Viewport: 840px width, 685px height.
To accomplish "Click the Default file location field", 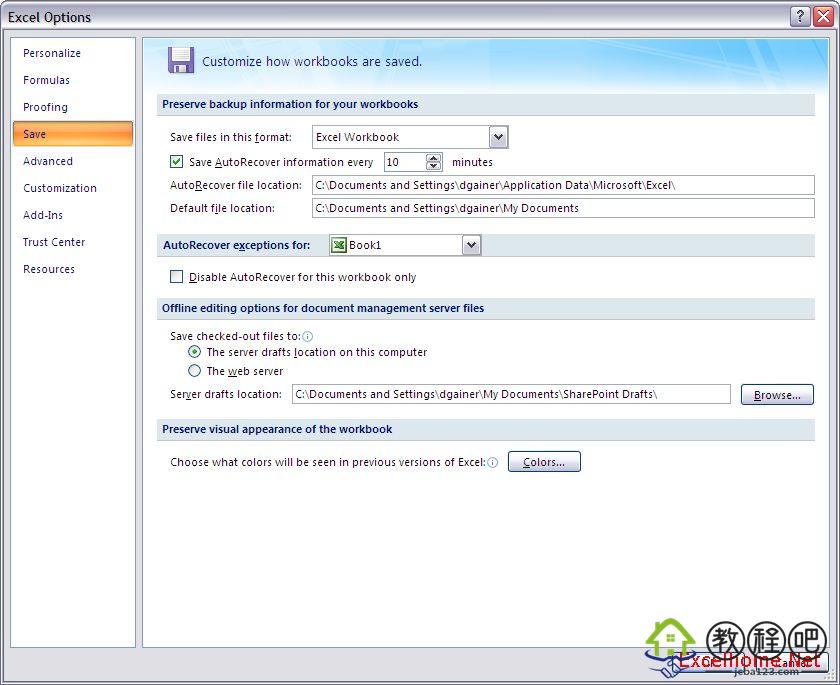I will [x=563, y=208].
